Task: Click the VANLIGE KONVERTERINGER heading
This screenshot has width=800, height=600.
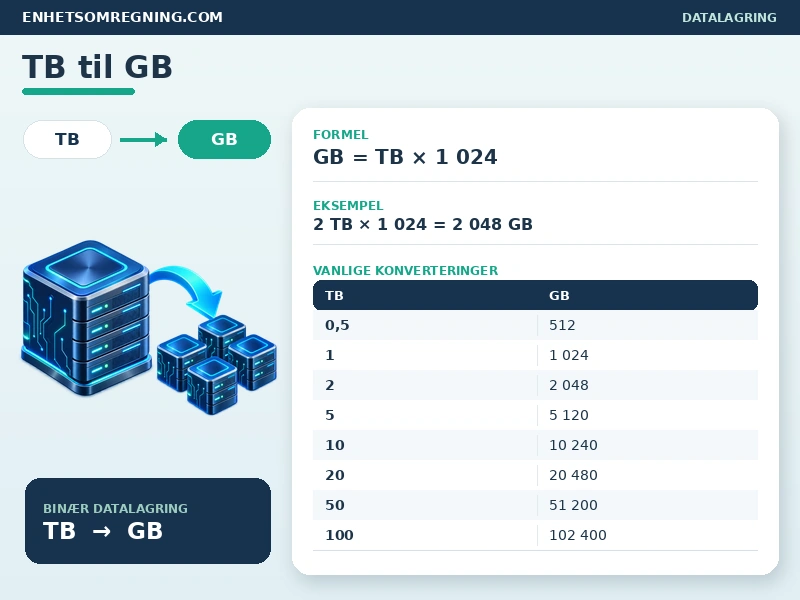Action: click(x=406, y=270)
